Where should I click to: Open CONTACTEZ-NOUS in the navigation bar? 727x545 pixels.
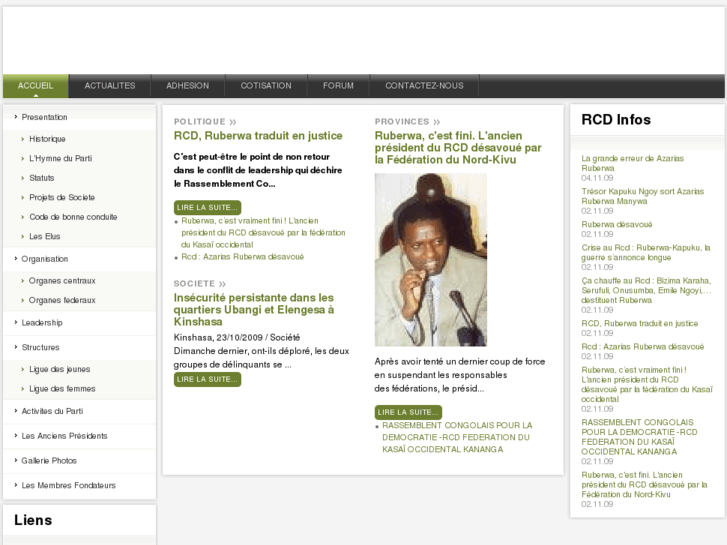(x=424, y=86)
